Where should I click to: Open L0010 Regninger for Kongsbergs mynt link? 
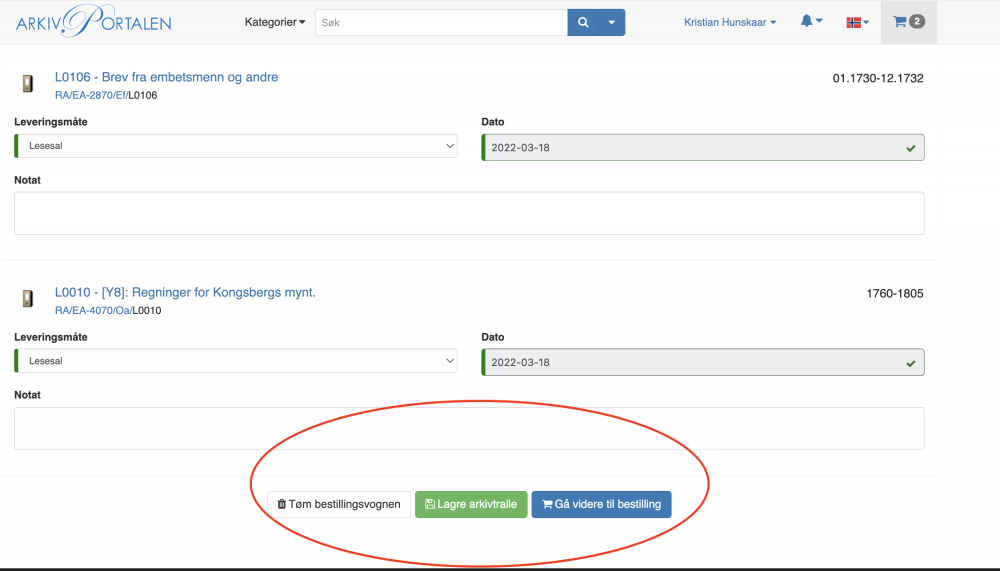(185, 292)
